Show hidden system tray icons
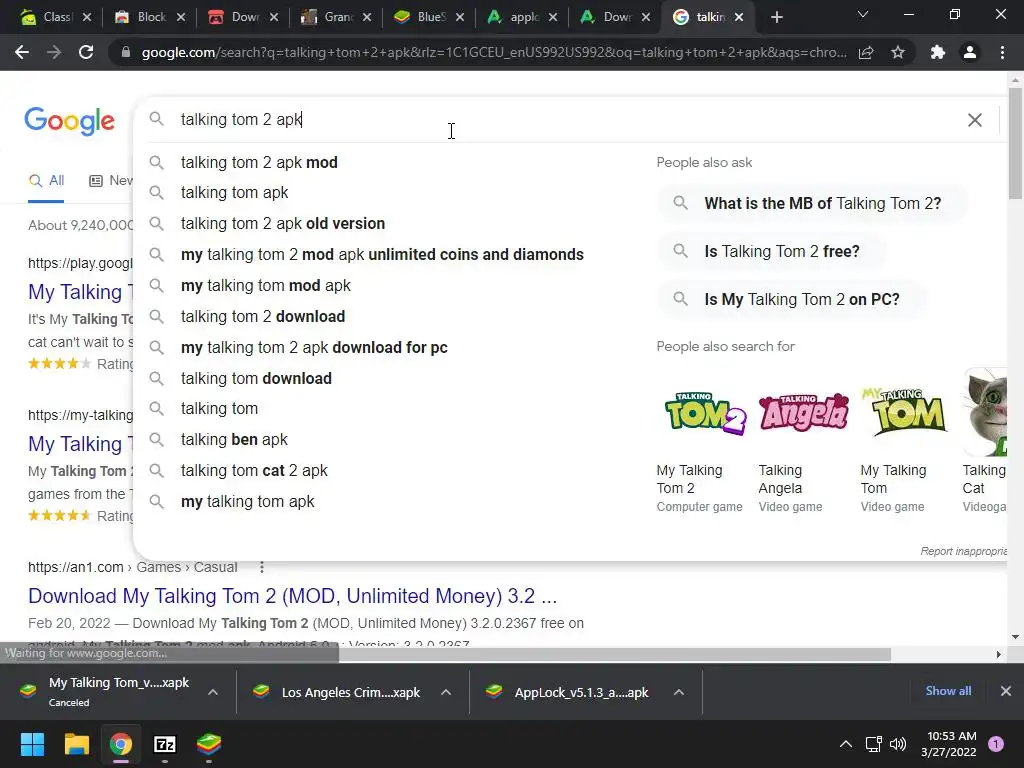 pyautogui.click(x=846, y=744)
